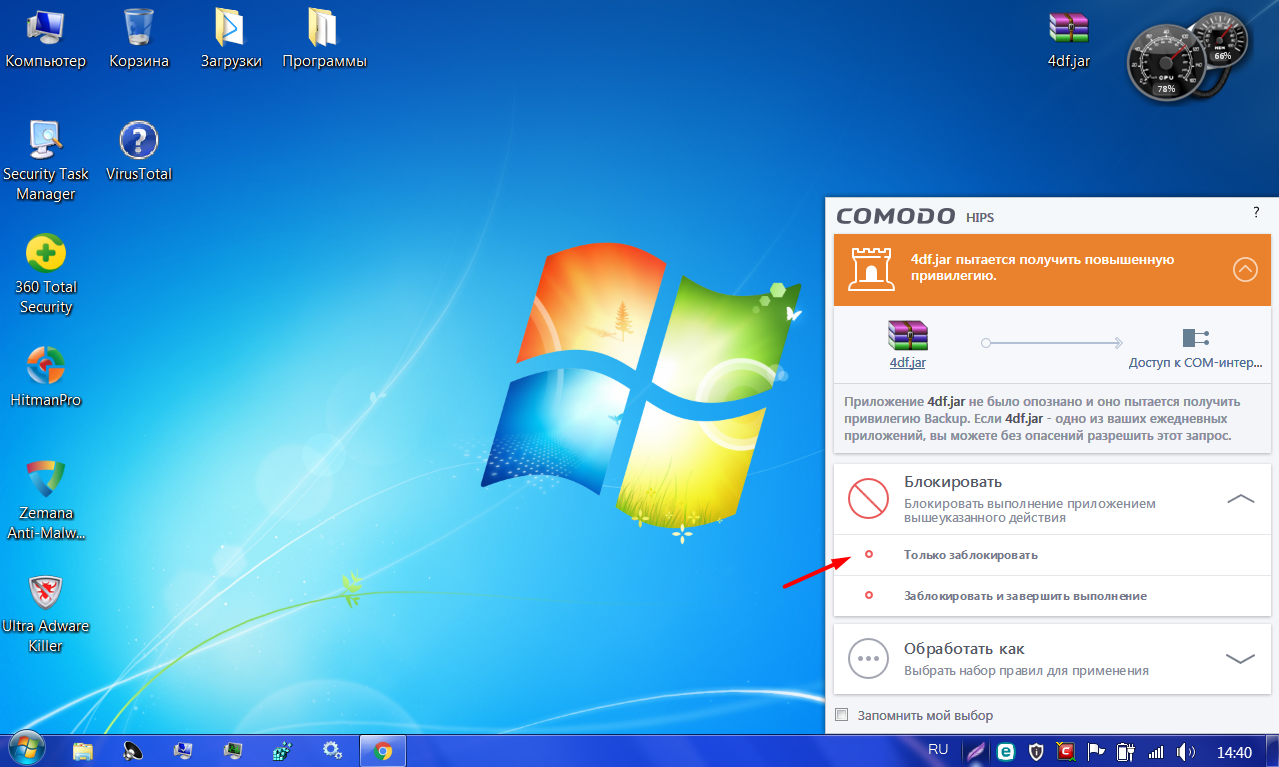This screenshot has width=1279, height=767.
Task: Check the 'Запомнить мой выбор' checkbox
Action: pyautogui.click(x=841, y=715)
